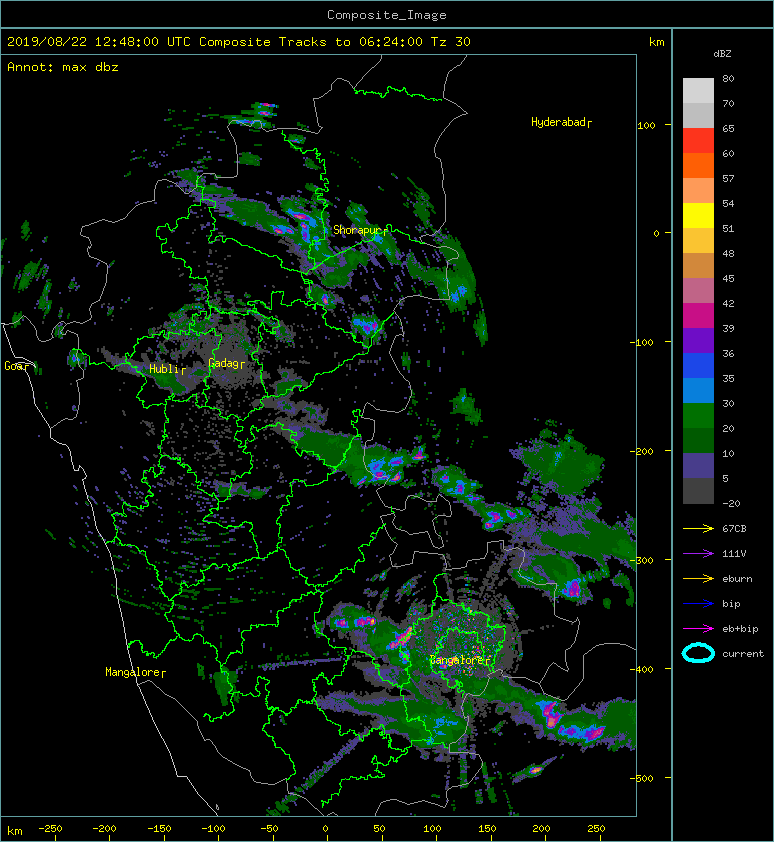Click the -50 tick on horizontal axis
The width and height of the screenshot is (774, 842).
[x=269, y=829]
